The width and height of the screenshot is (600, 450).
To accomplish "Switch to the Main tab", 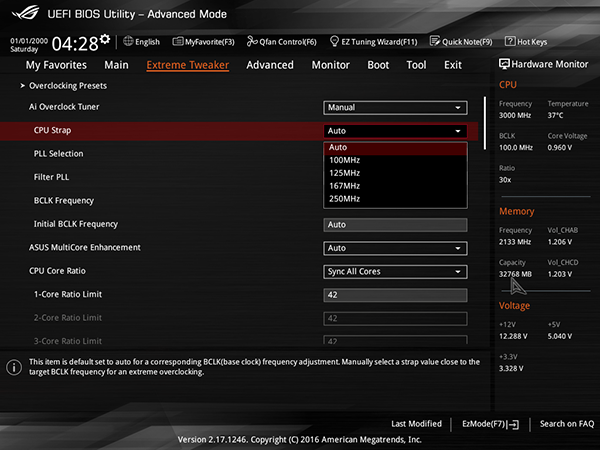I will coord(116,65).
